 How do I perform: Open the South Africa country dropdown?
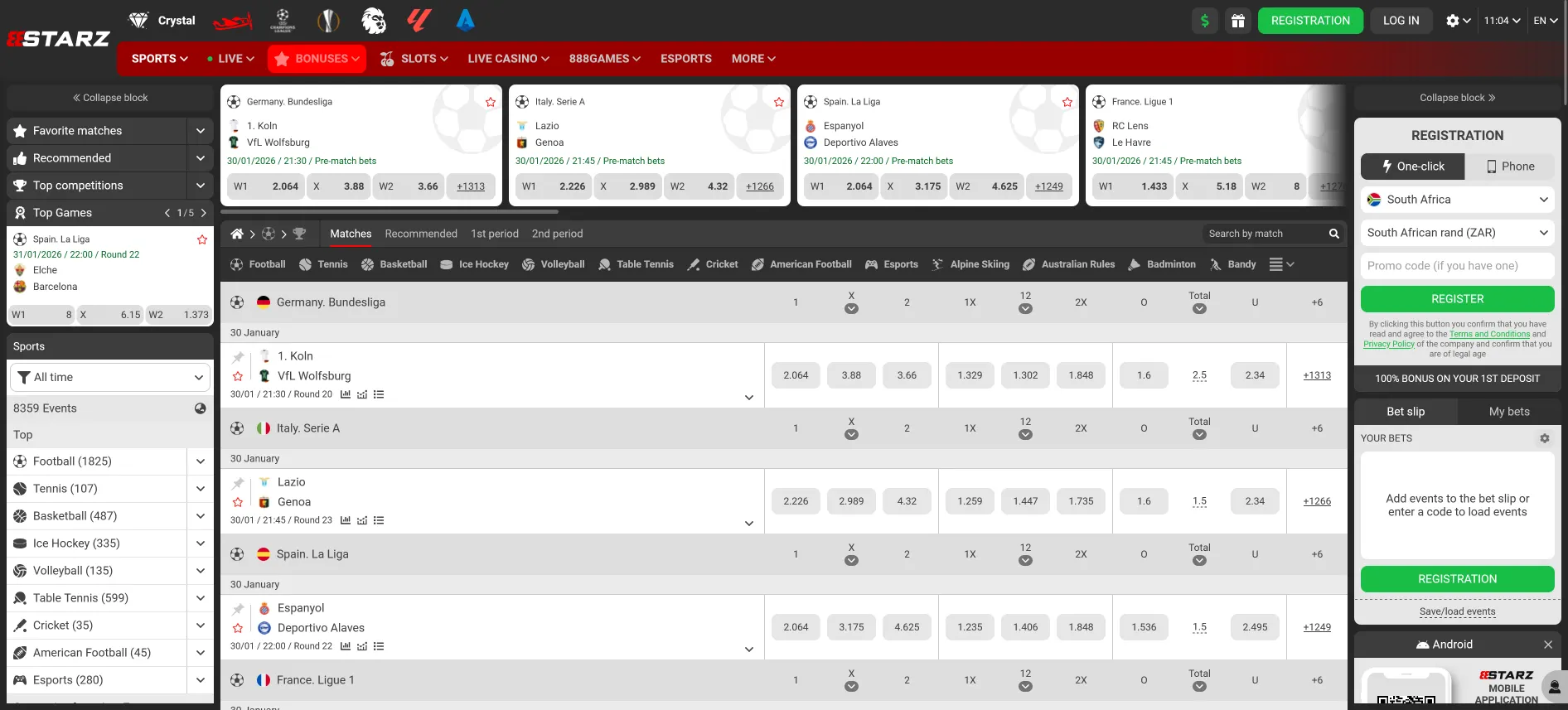point(1457,200)
